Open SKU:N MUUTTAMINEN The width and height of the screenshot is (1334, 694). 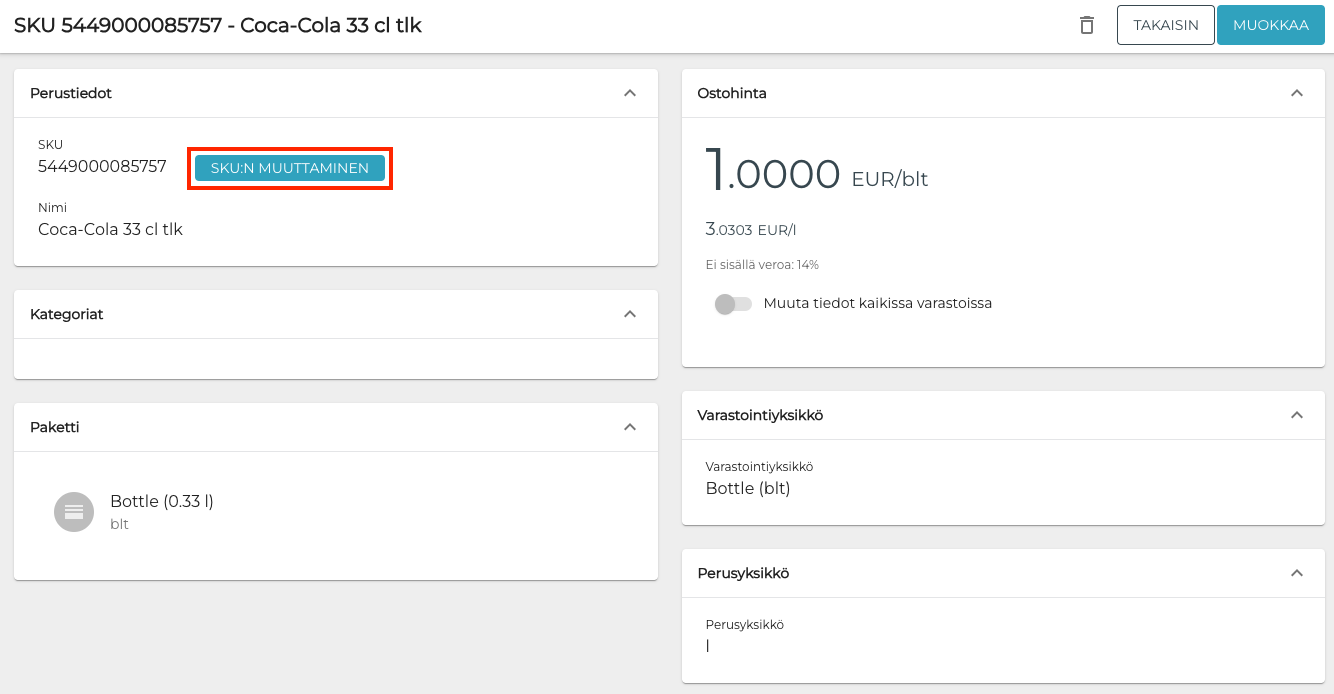click(289, 168)
